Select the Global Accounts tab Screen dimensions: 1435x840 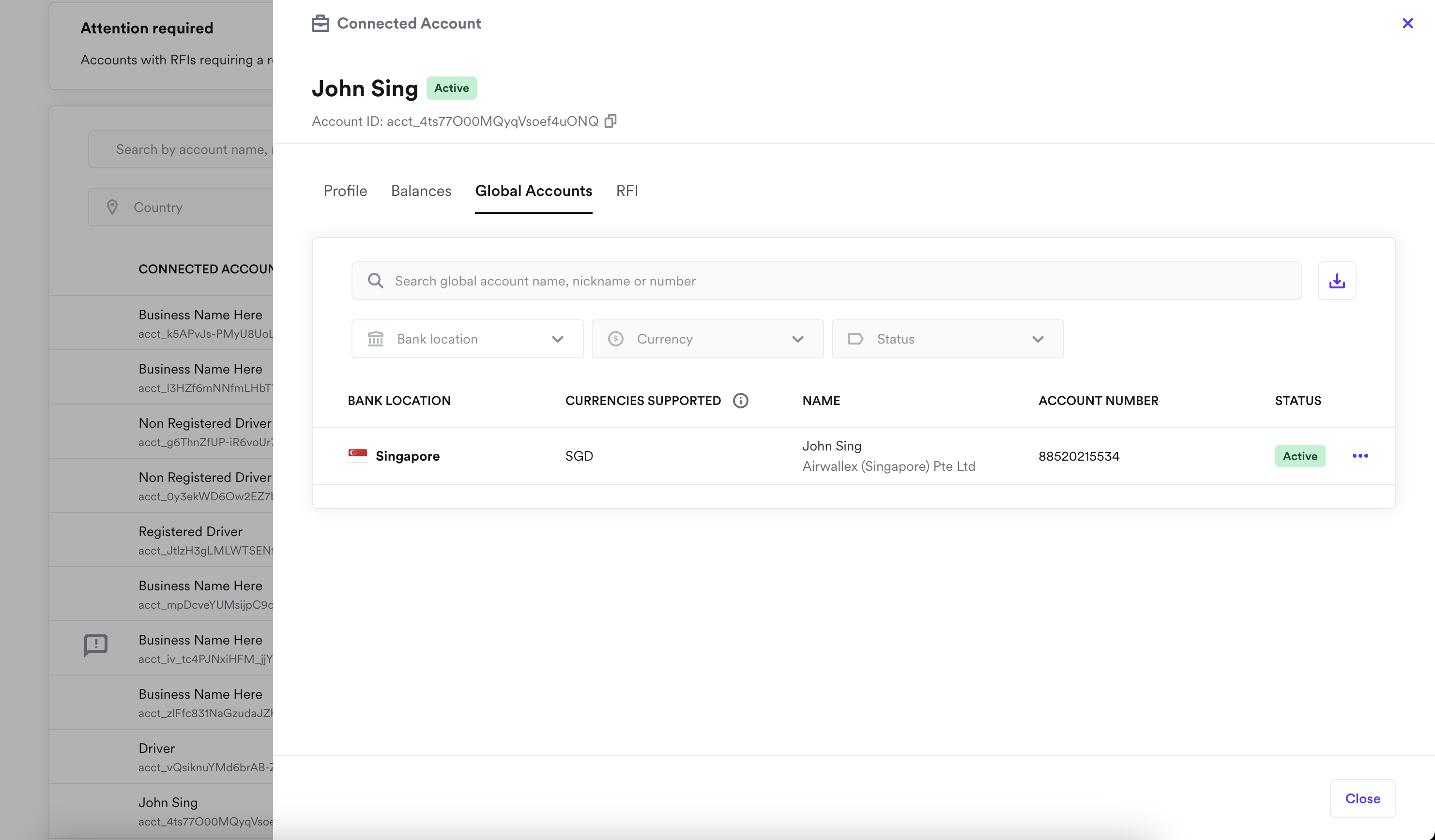click(x=534, y=191)
